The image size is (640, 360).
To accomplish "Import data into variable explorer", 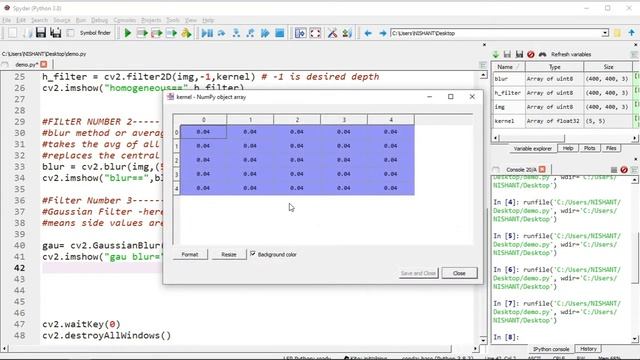I will pyautogui.click(x=496, y=54).
